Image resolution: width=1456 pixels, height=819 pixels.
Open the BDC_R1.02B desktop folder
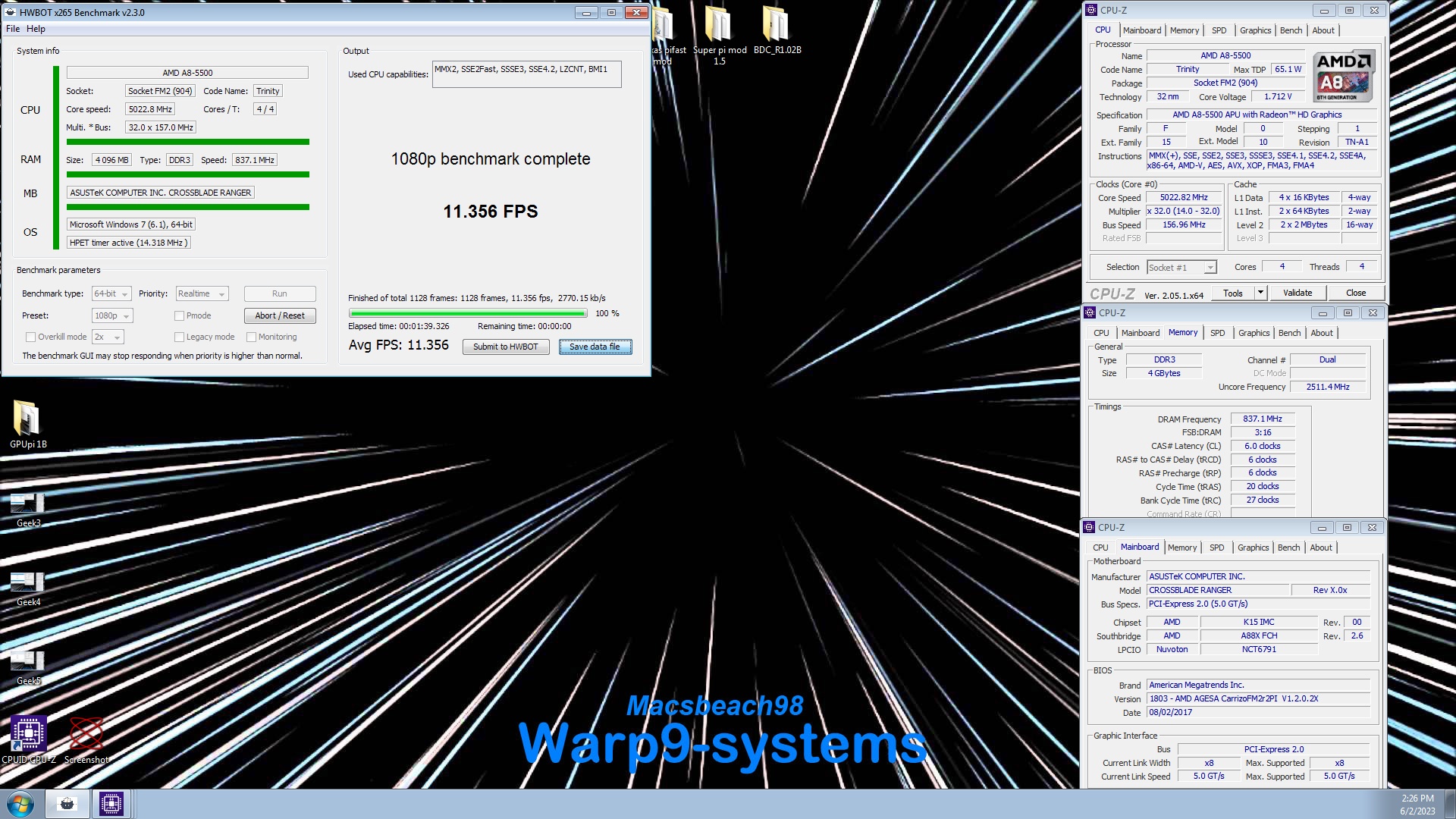[777, 32]
